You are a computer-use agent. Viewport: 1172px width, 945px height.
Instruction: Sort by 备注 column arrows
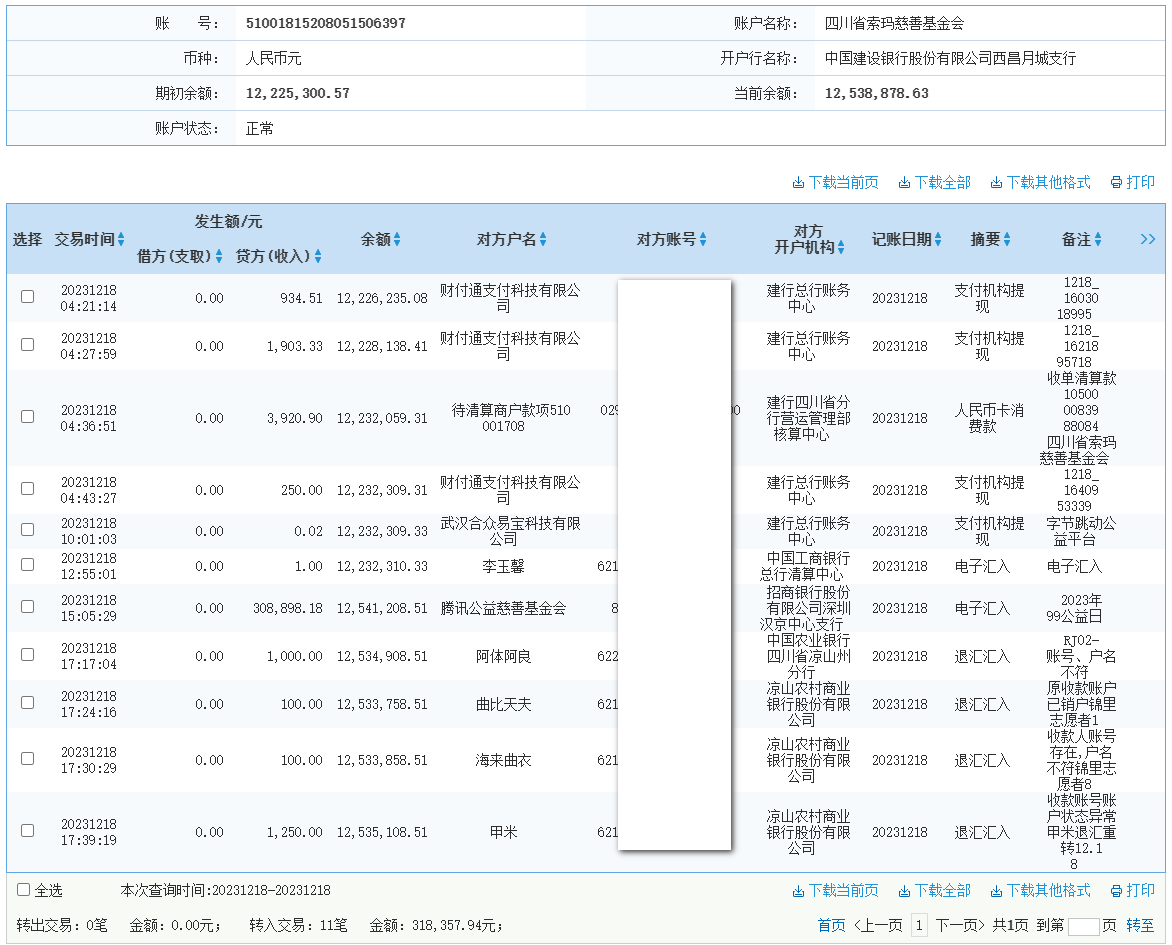pyautogui.click(x=1098, y=239)
